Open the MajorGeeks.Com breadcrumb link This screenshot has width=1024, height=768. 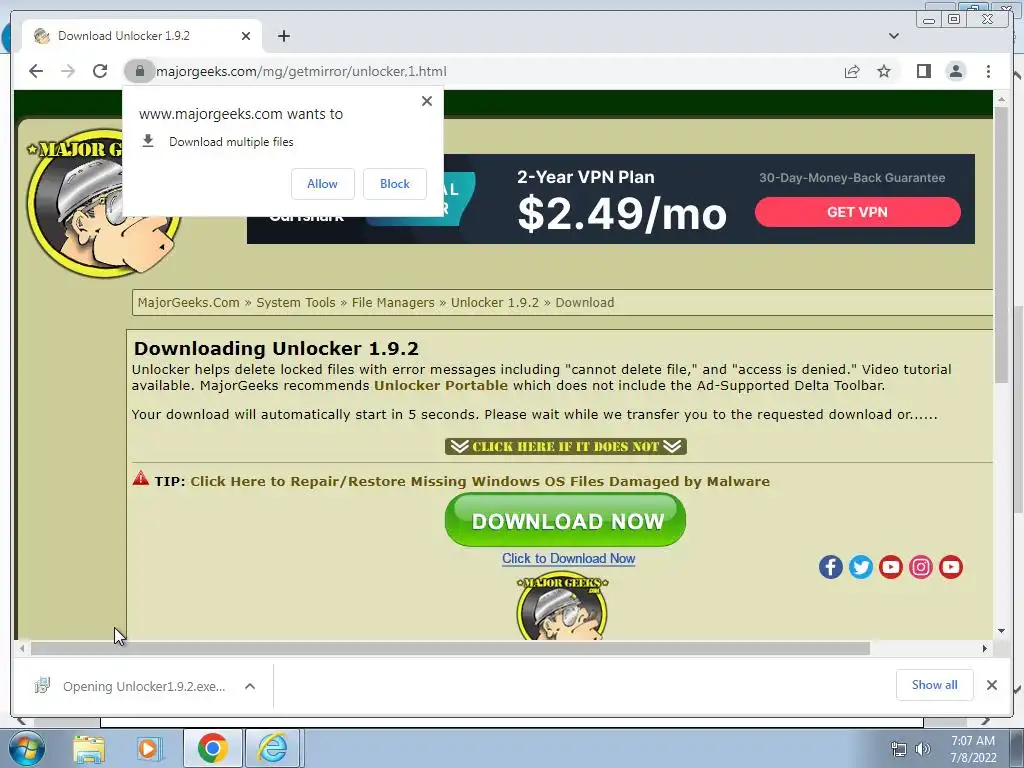(189, 302)
